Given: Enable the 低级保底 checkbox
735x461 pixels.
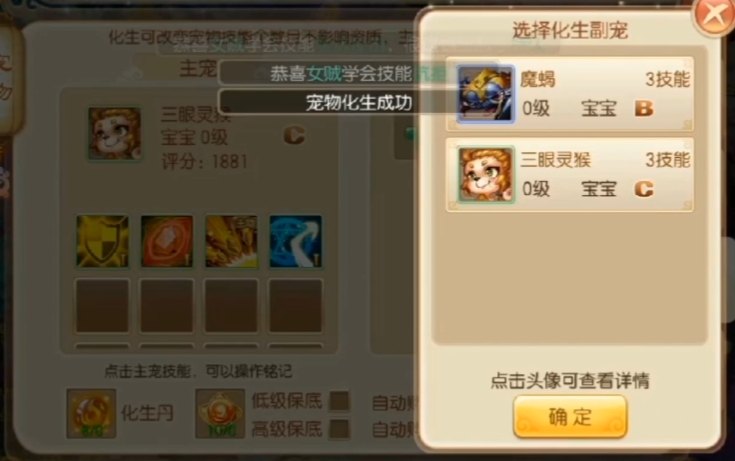Looking at the screenshot, I should [x=339, y=401].
